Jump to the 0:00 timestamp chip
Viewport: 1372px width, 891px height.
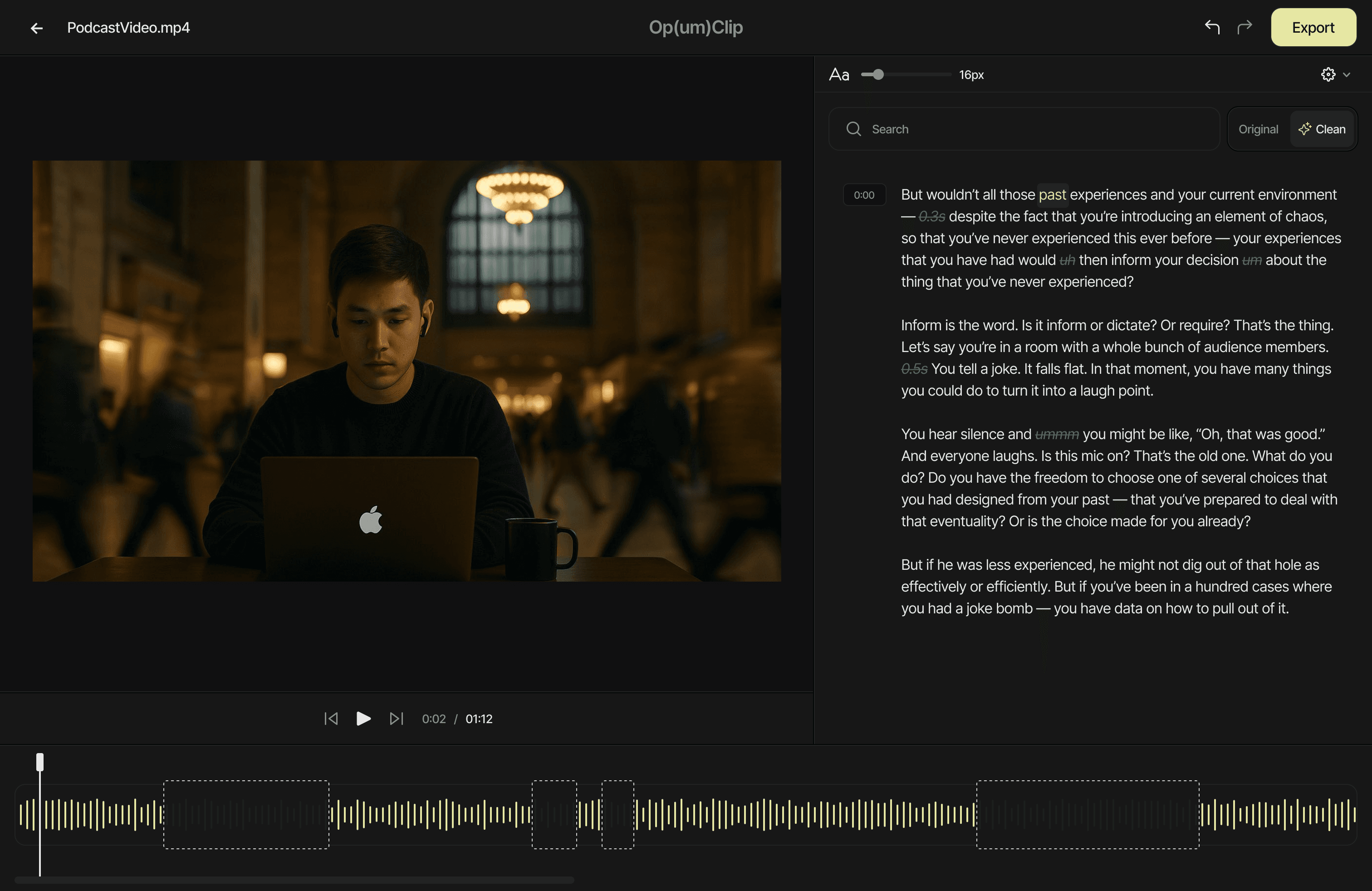[x=863, y=195]
